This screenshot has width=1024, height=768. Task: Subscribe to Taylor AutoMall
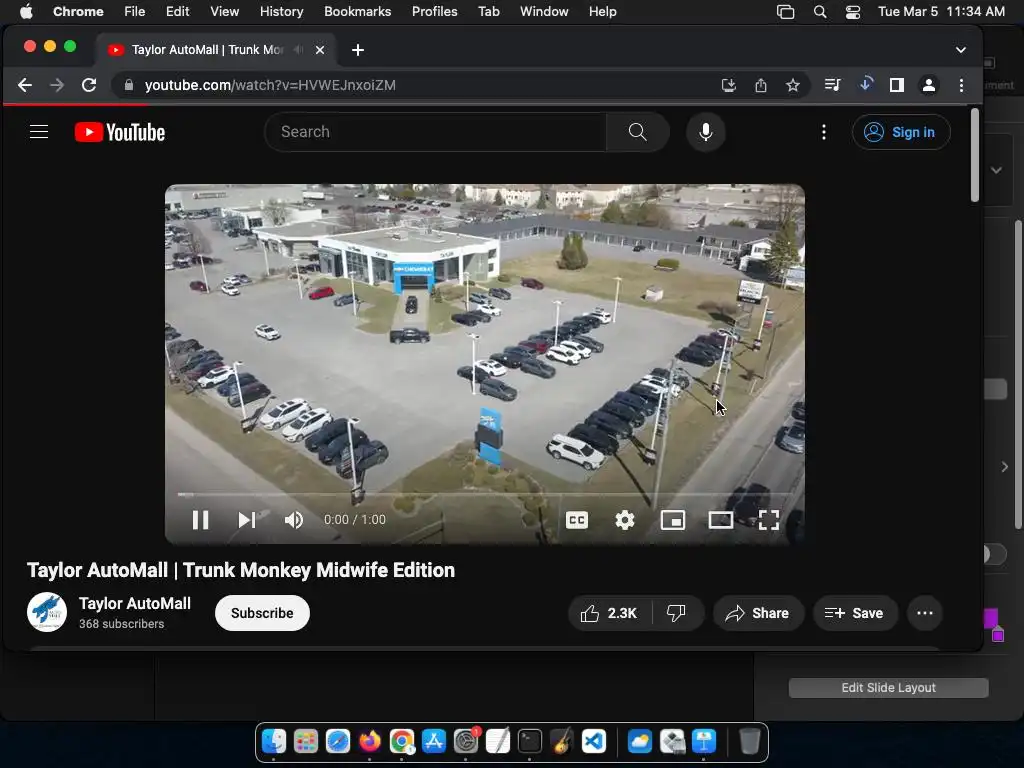coord(262,613)
